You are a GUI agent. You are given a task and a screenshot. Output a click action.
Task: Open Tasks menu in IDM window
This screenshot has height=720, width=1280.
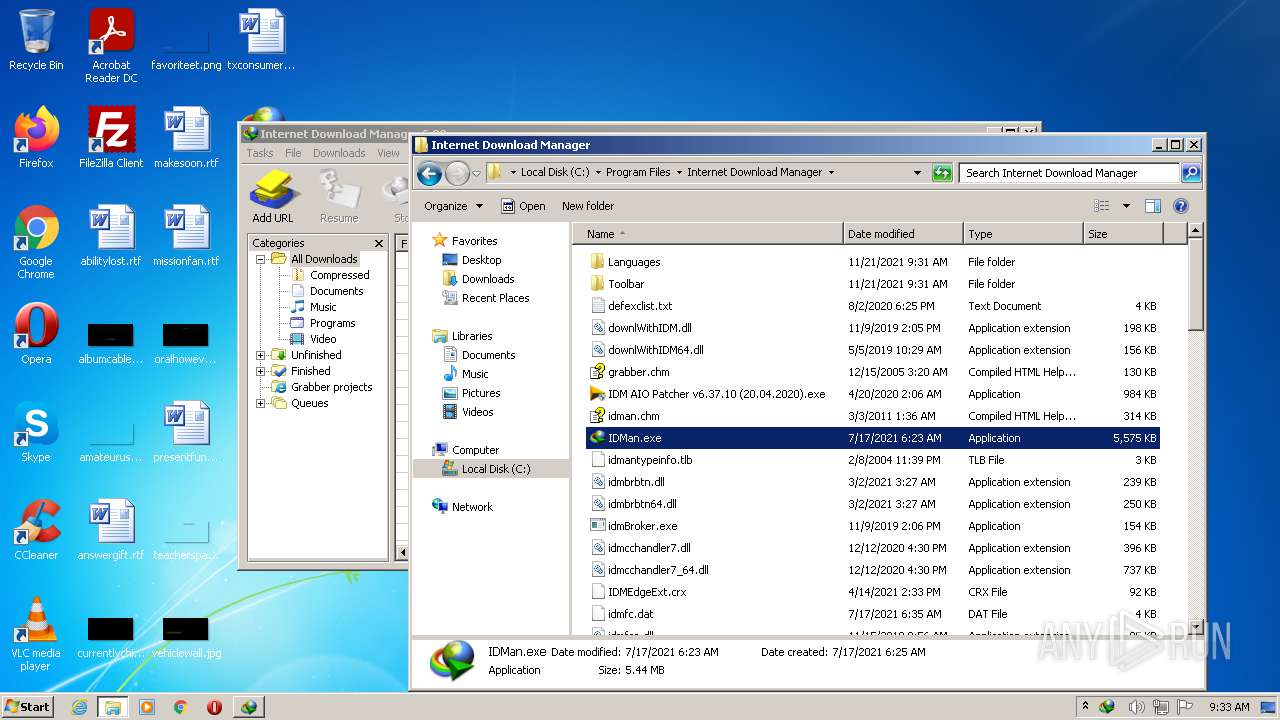point(260,153)
